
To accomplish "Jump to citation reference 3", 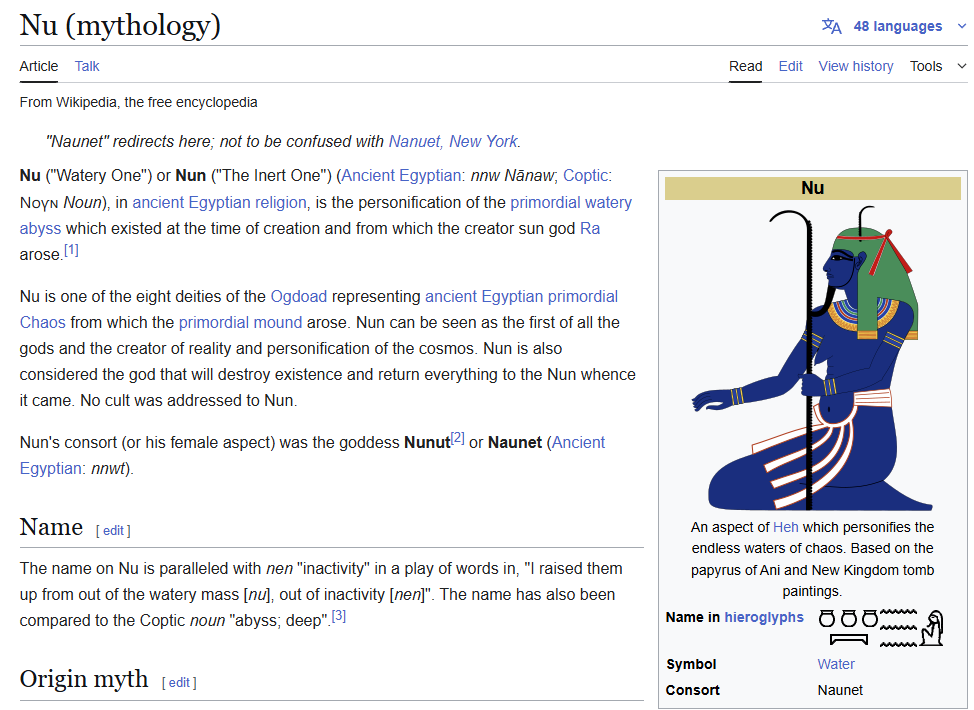I will point(339,616).
